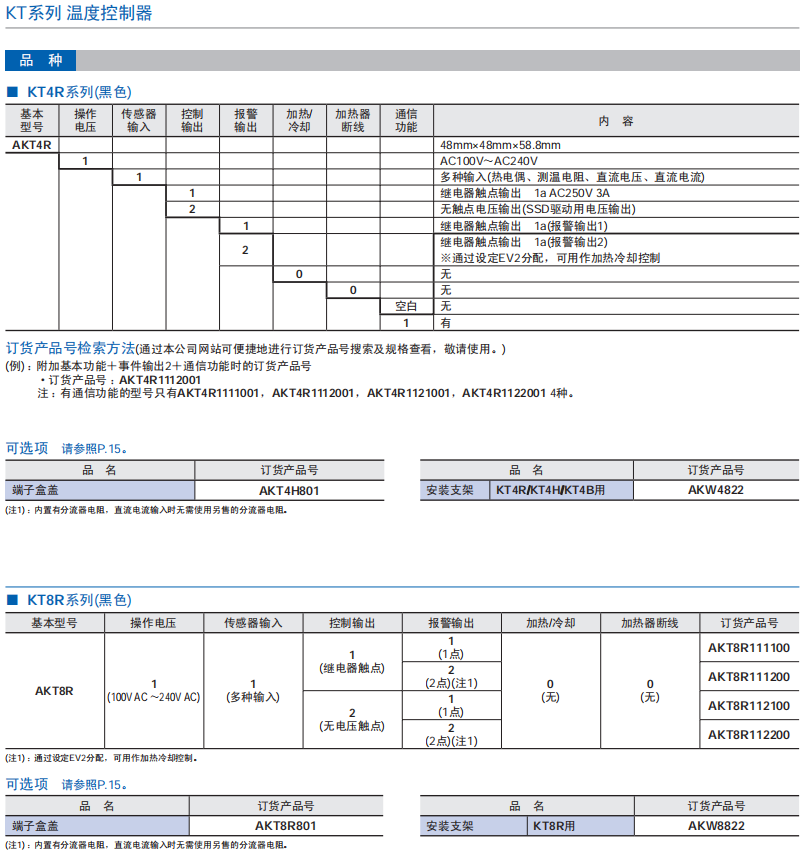Click the 空白 cell in 通信功能 column
Image resolution: width=802 pixels, height=856 pixels.
406,306
